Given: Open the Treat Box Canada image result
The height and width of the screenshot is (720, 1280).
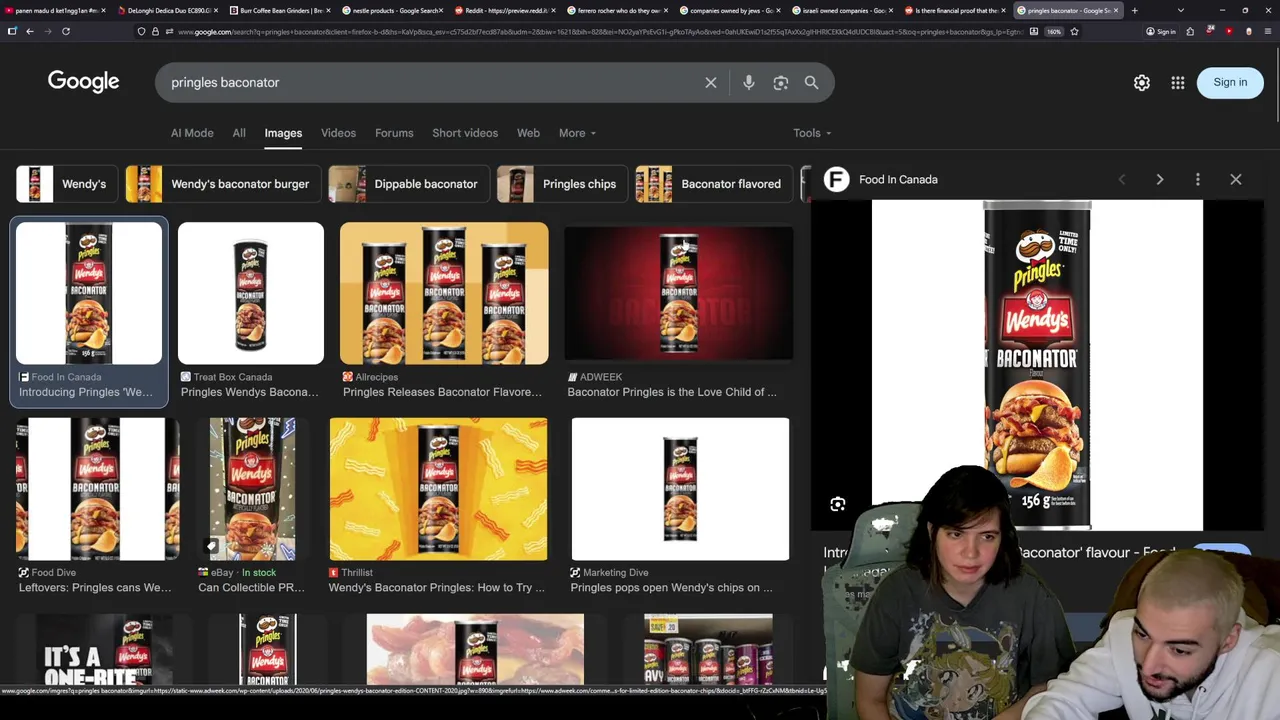Looking at the screenshot, I should point(251,293).
